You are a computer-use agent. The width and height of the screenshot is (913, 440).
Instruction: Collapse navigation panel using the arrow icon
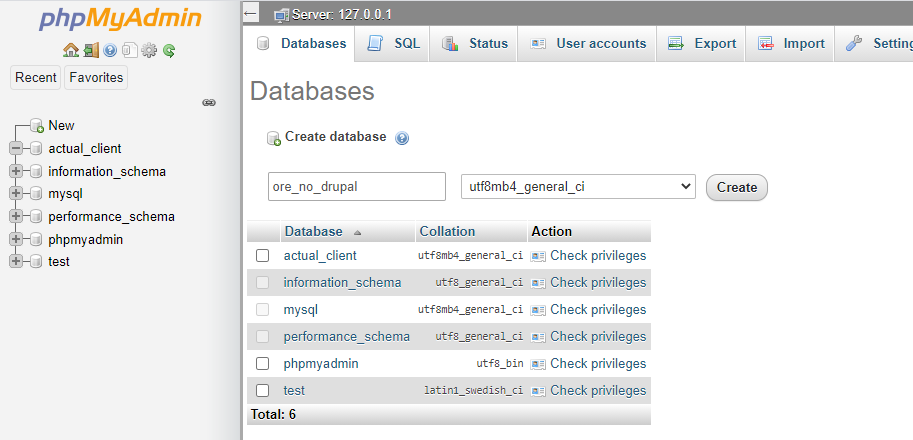point(251,13)
